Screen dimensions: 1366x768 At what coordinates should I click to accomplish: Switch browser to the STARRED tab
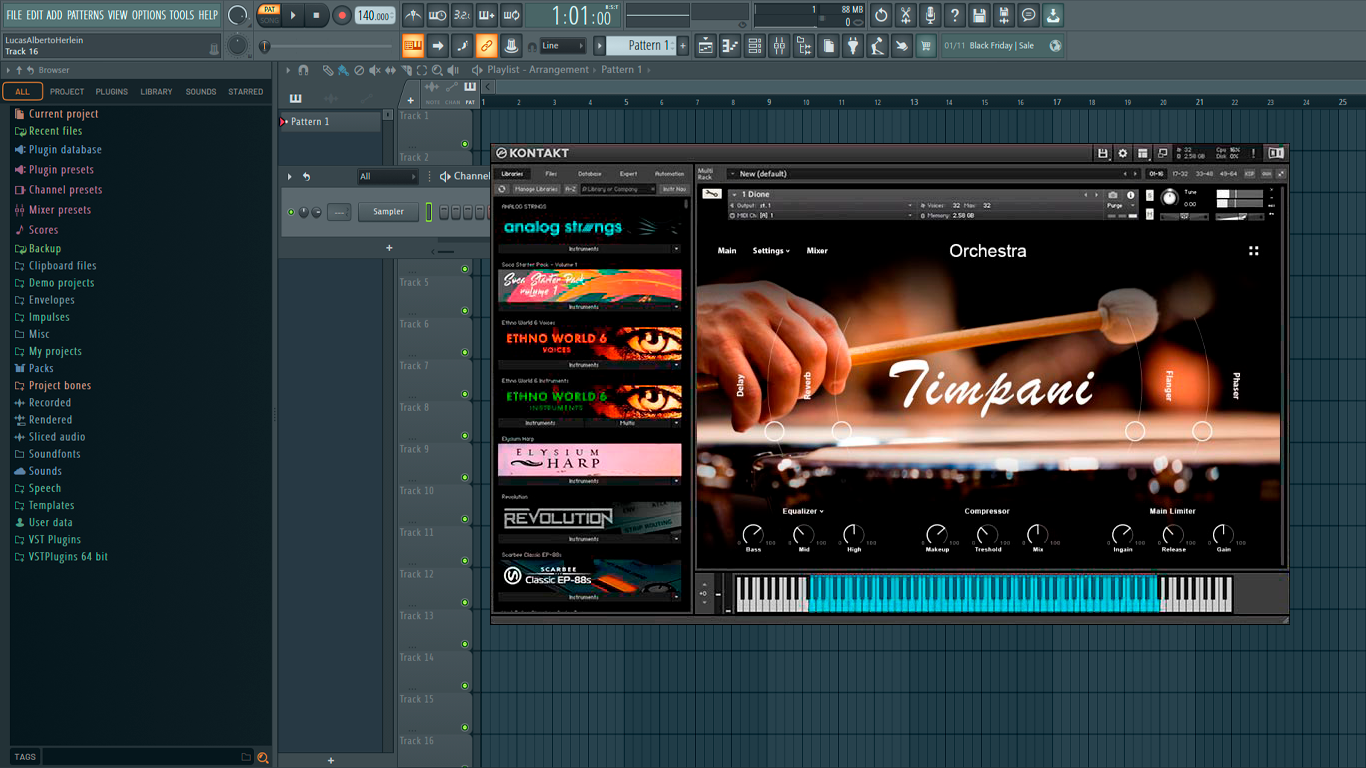coord(246,92)
